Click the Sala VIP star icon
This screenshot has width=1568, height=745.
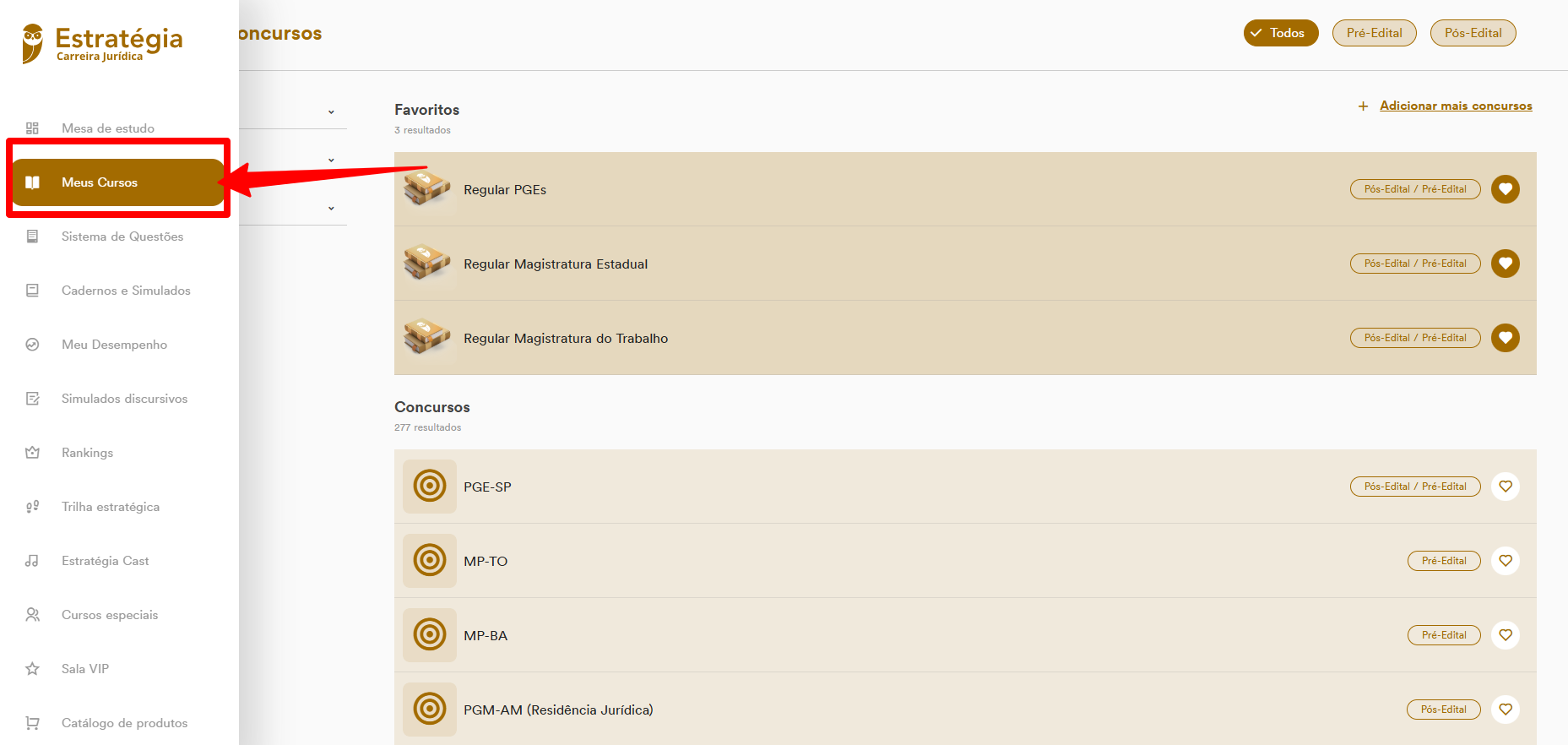click(32, 669)
